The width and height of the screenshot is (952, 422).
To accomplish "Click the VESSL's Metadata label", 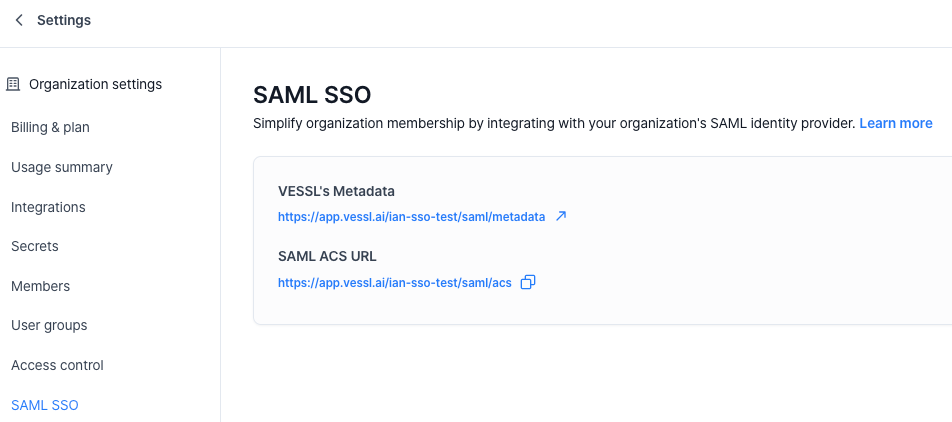I will pyautogui.click(x=336, y=191).
